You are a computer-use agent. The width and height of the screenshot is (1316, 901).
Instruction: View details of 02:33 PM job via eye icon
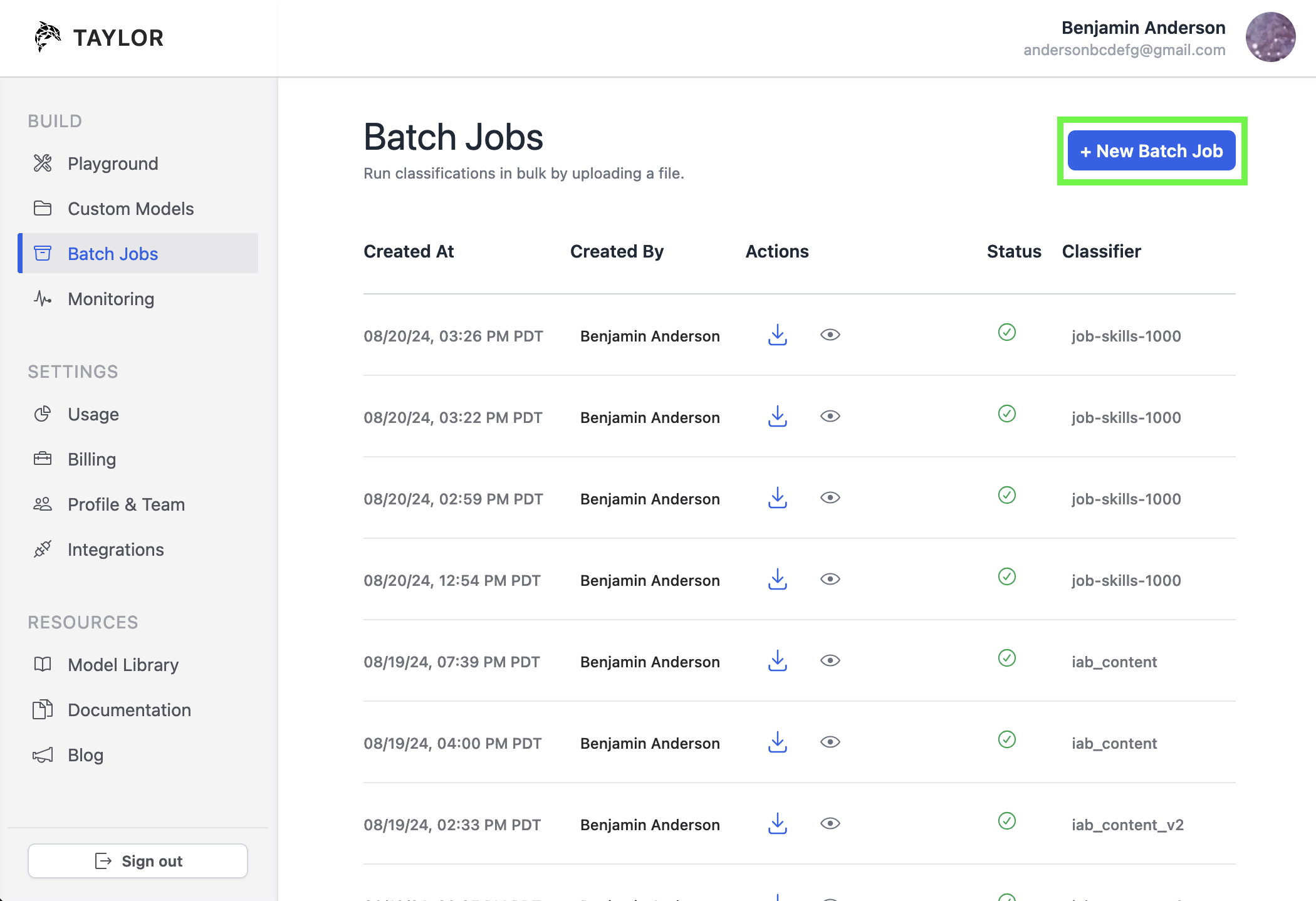[830, 823]
